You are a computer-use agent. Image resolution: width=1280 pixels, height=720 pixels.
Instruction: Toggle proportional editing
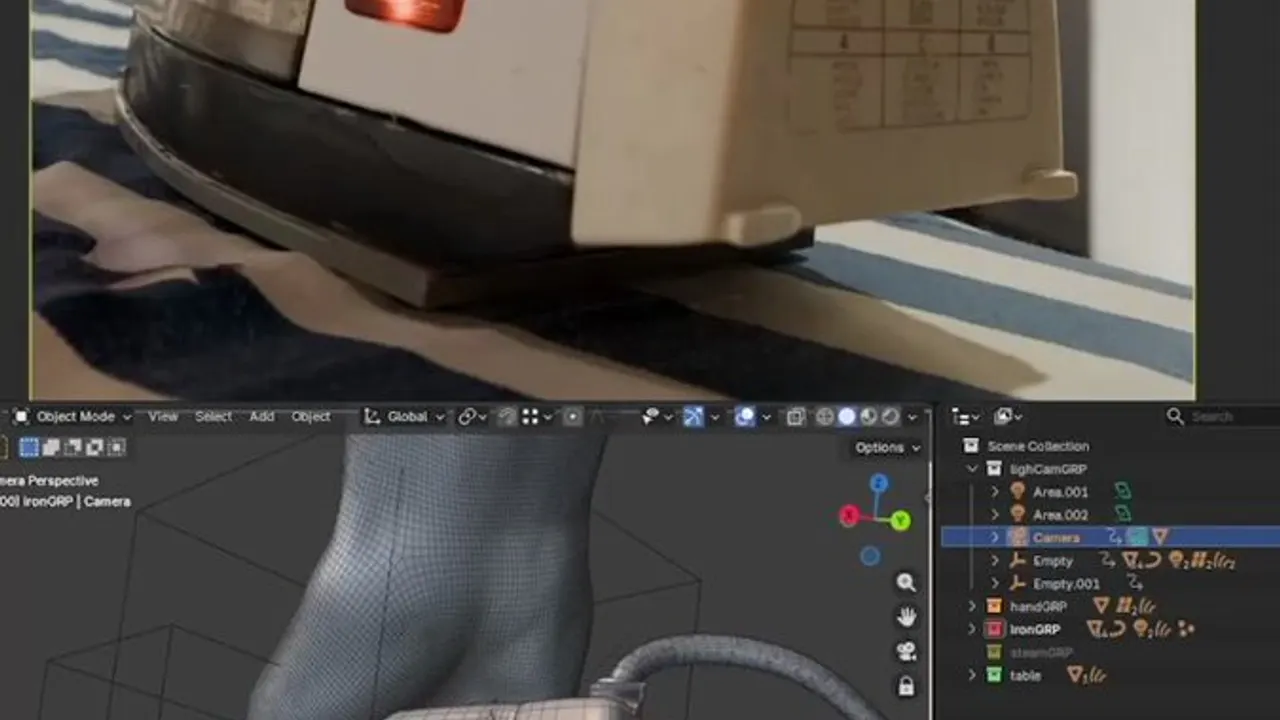click(x=573, y=417)
